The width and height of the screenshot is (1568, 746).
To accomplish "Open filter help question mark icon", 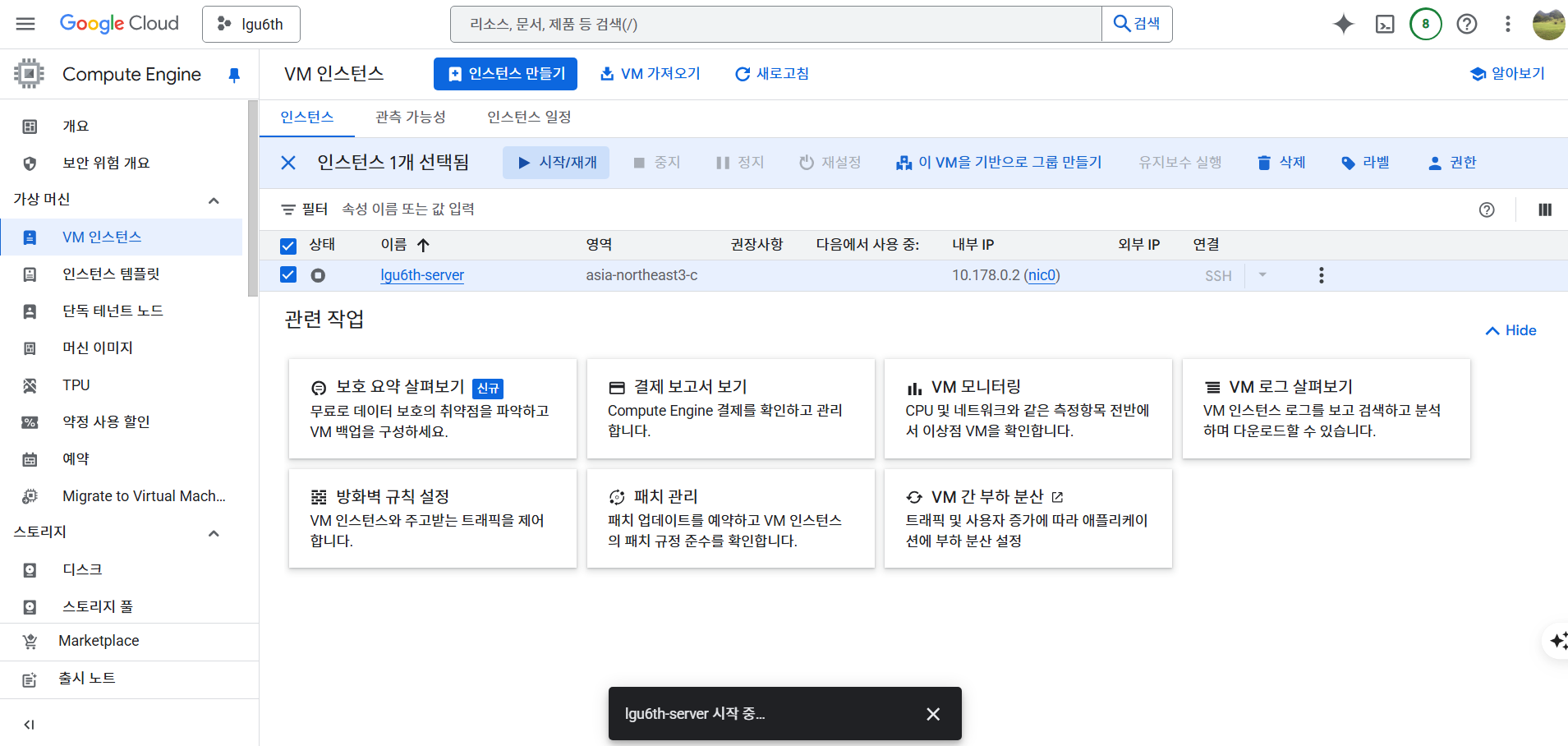I will coord(1487,210).
